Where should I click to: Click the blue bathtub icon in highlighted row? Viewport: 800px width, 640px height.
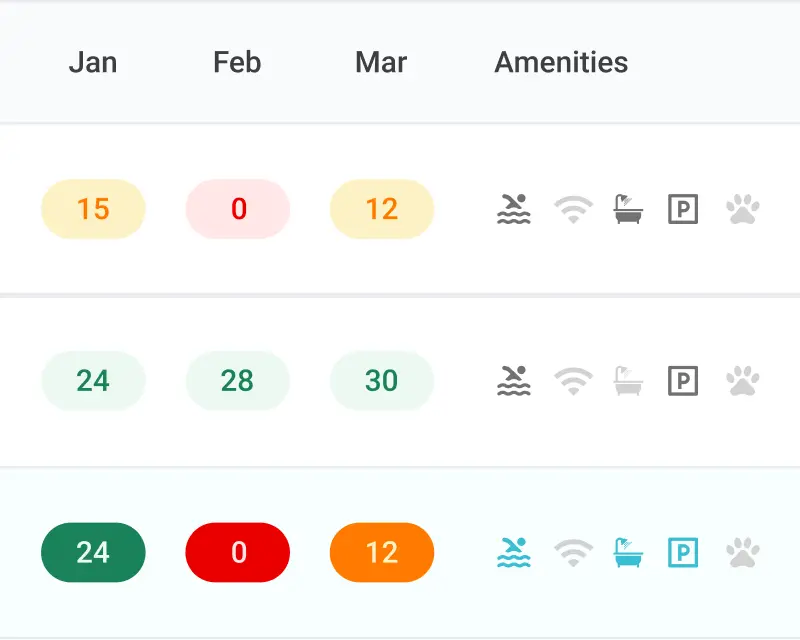click(628, 552)
